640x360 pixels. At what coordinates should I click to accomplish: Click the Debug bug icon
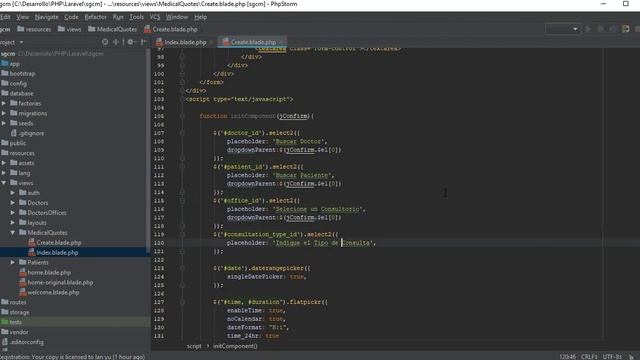pyautogui.click(x=600, y=29)
